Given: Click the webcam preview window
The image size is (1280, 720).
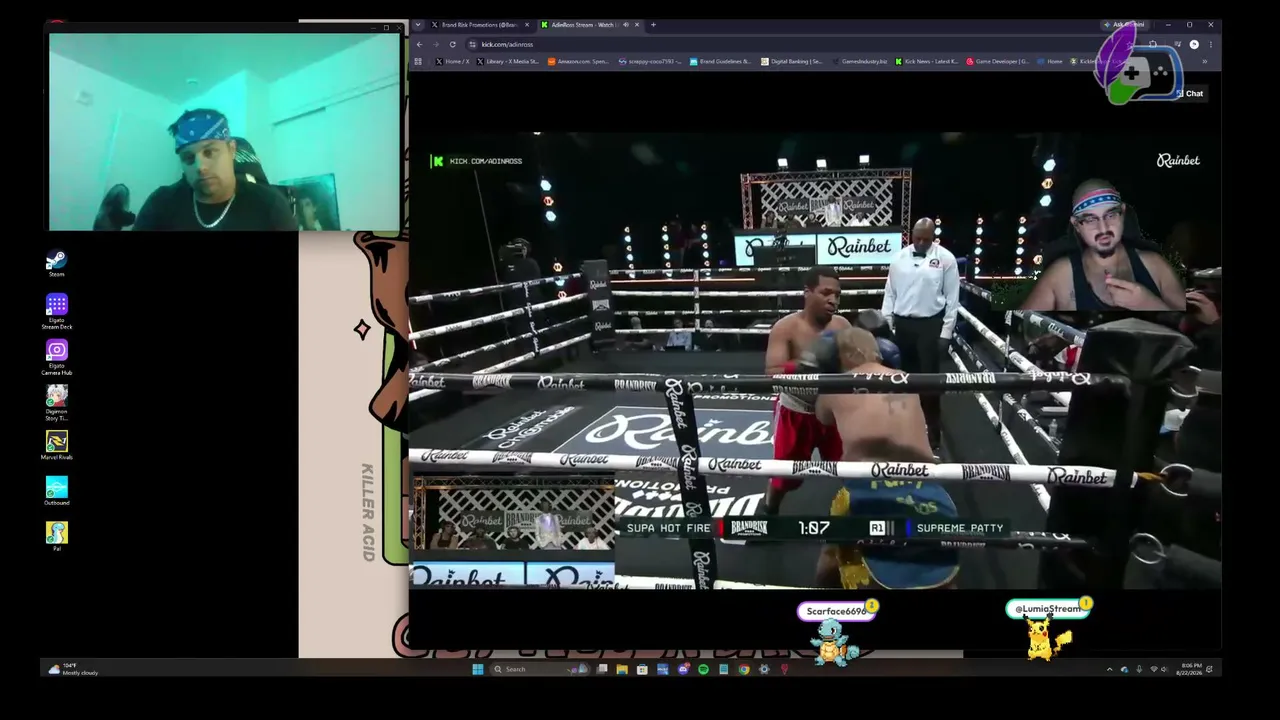Looking at the screenshot, I should pyautogui.click(x=223, y=133).
